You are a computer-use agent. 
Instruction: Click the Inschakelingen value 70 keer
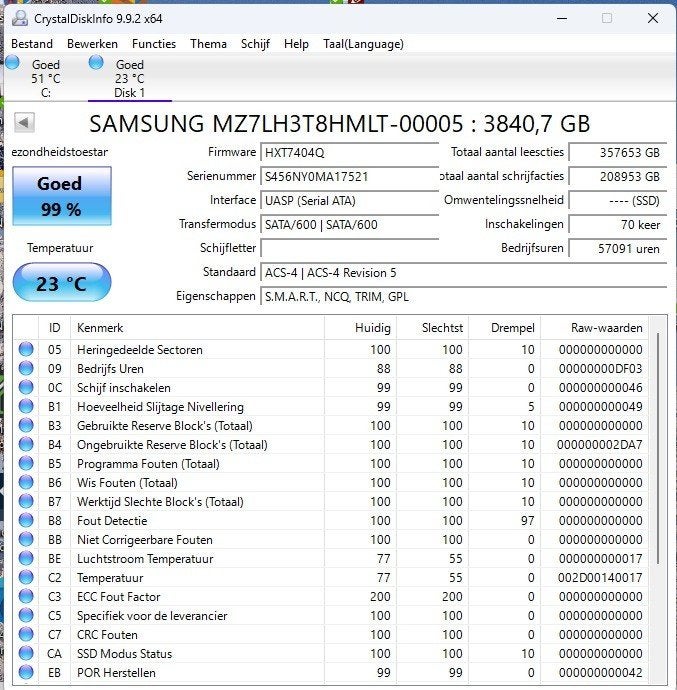(618, 225)
